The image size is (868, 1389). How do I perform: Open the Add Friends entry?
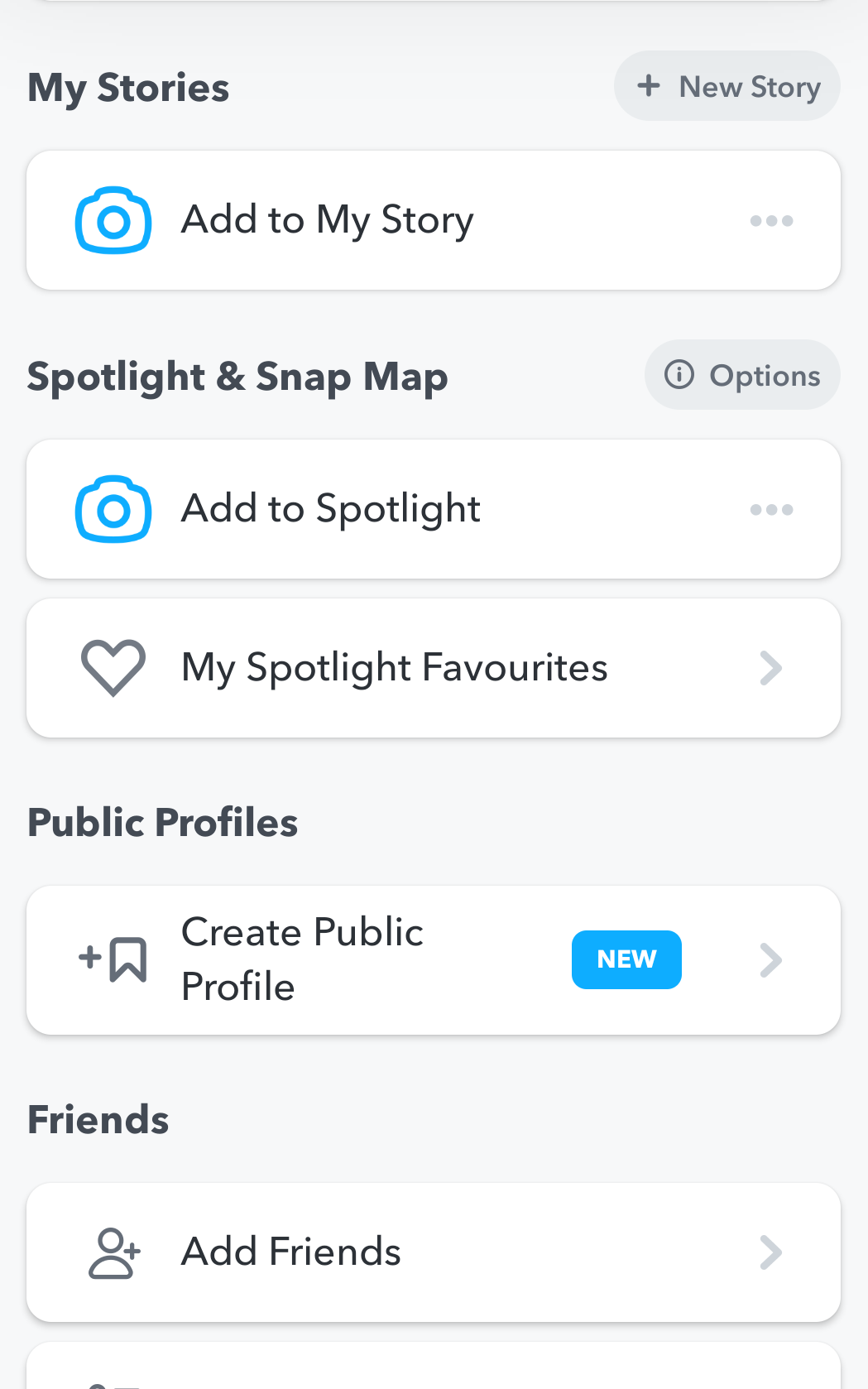click(434, 1252)
